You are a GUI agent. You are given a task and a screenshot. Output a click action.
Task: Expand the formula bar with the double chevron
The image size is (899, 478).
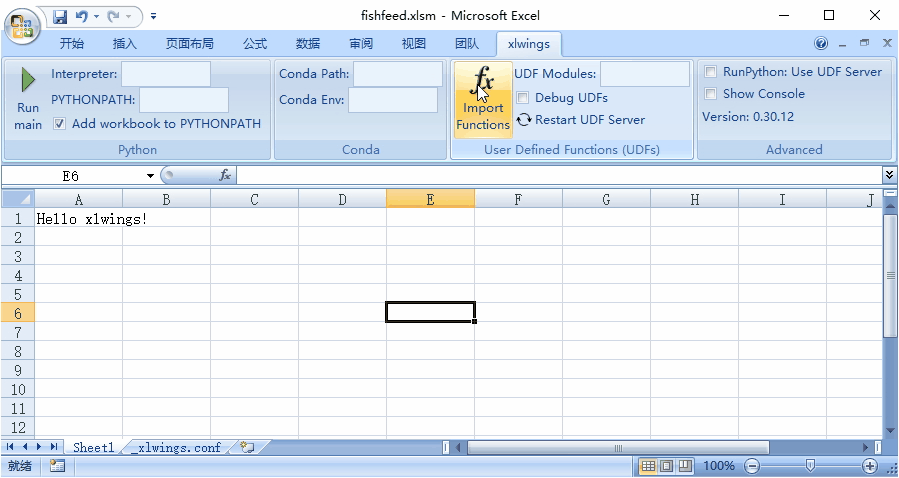889,175
